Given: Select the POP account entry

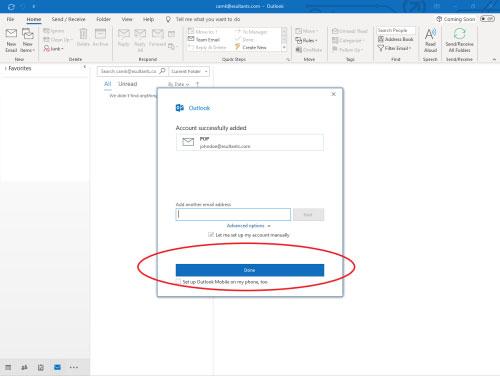Looking at the screenshot, I should point(250,142).
